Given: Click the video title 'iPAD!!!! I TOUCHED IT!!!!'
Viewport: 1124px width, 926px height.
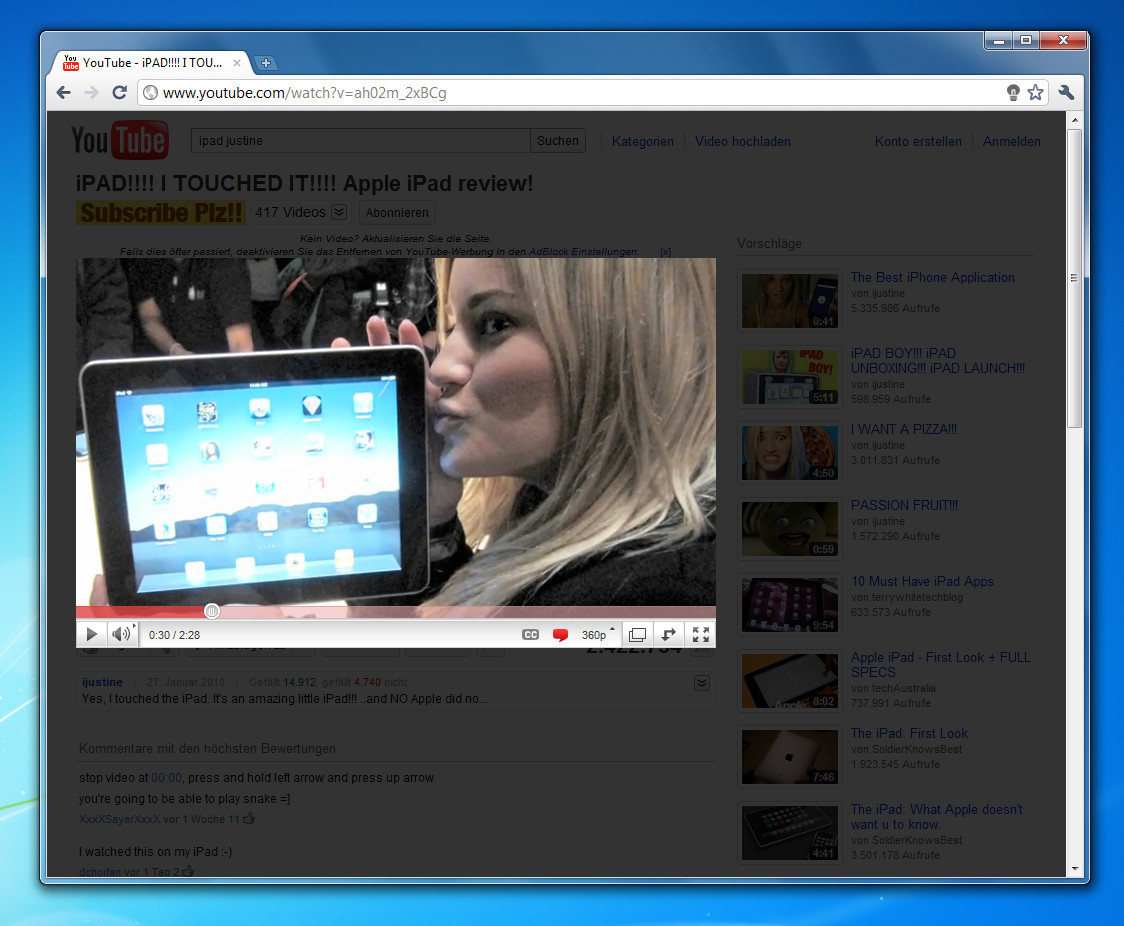Looking at the screenshot, I should [305, 183].
